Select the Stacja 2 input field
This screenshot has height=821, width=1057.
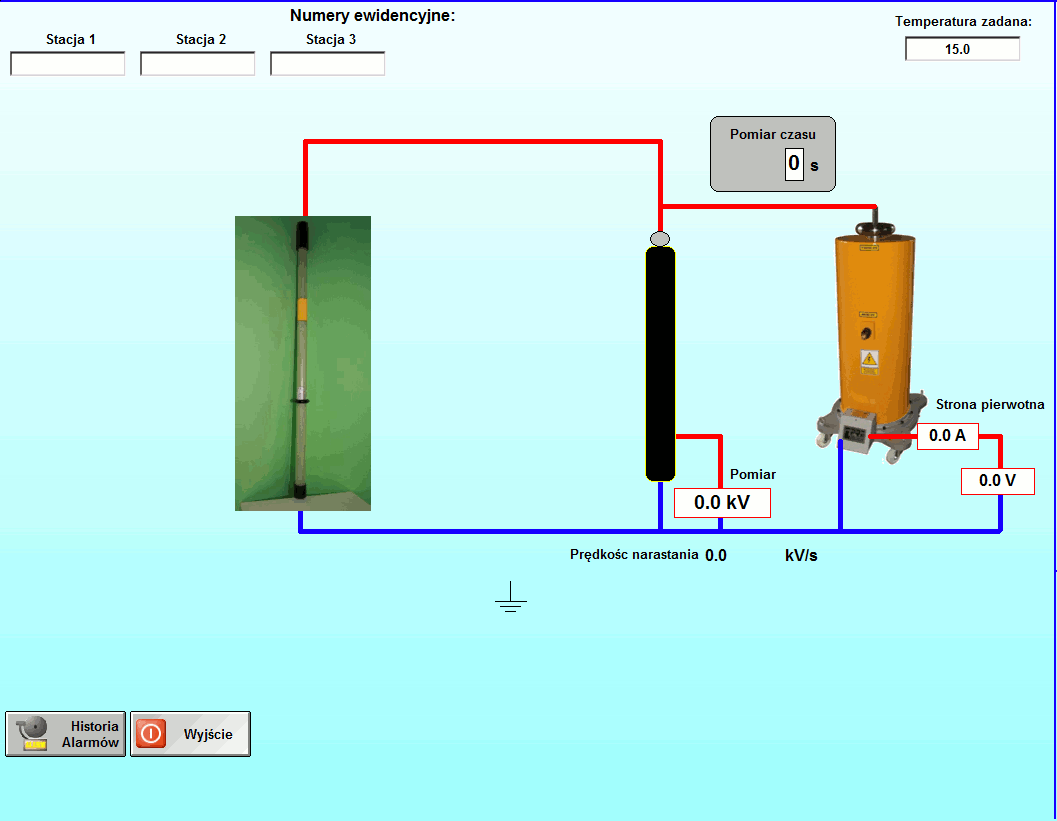click(x=198, y=64)
